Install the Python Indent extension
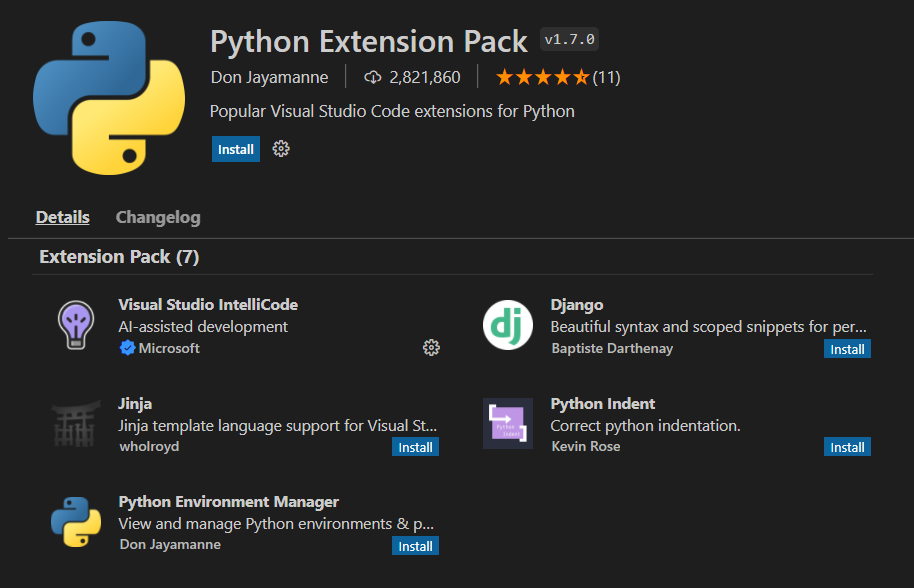The width and height of the screenshot is (914, 588). click(847, 447)
